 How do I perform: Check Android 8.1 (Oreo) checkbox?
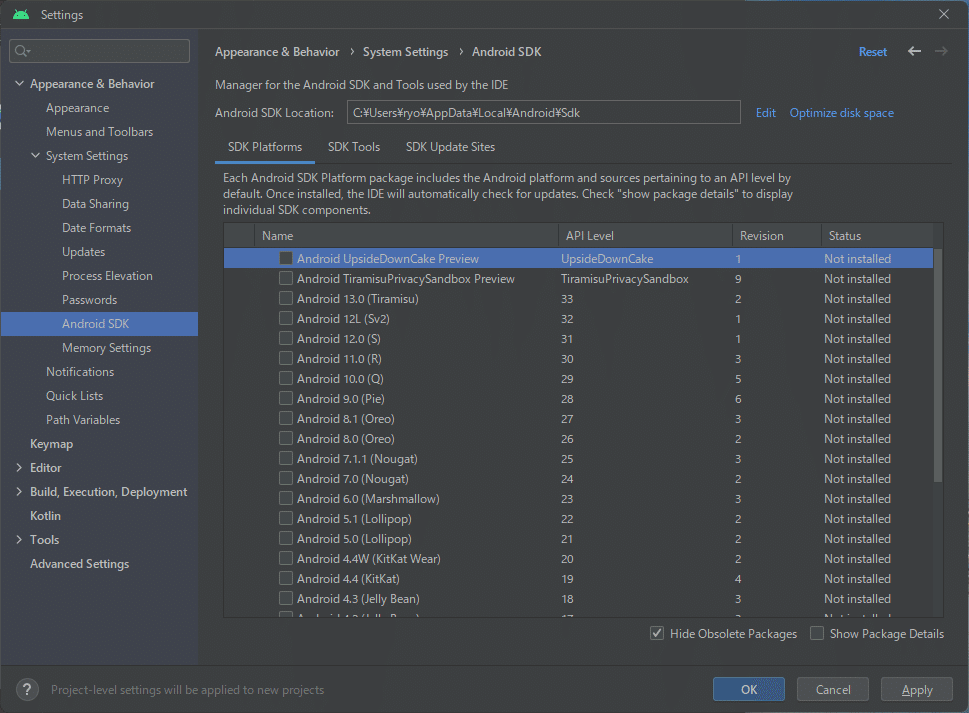tap(286, 418)
